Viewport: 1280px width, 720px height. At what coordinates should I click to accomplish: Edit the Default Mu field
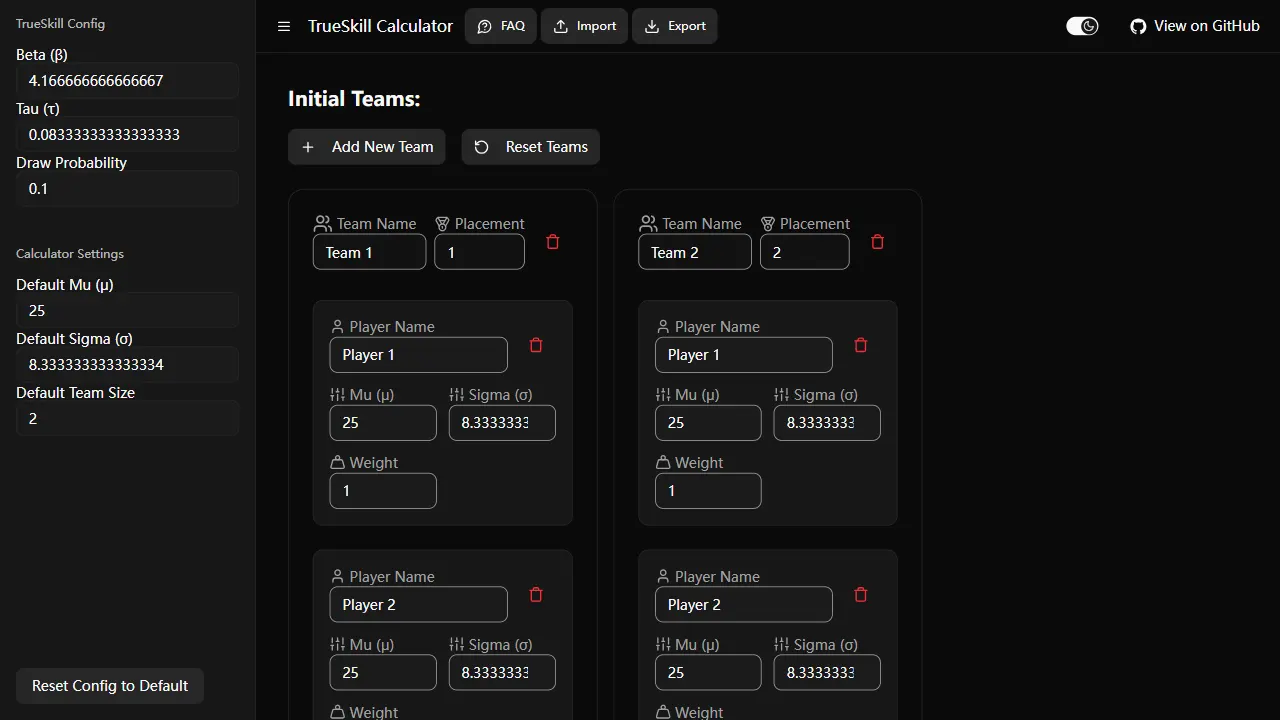(x=127, y=311)
